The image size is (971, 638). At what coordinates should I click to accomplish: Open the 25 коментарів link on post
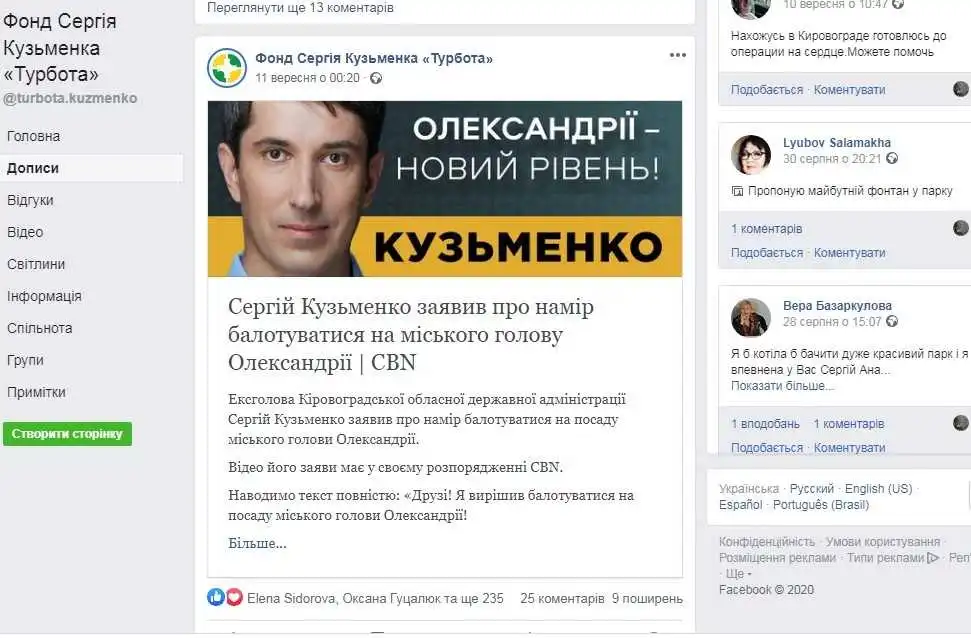click(562, 598)
